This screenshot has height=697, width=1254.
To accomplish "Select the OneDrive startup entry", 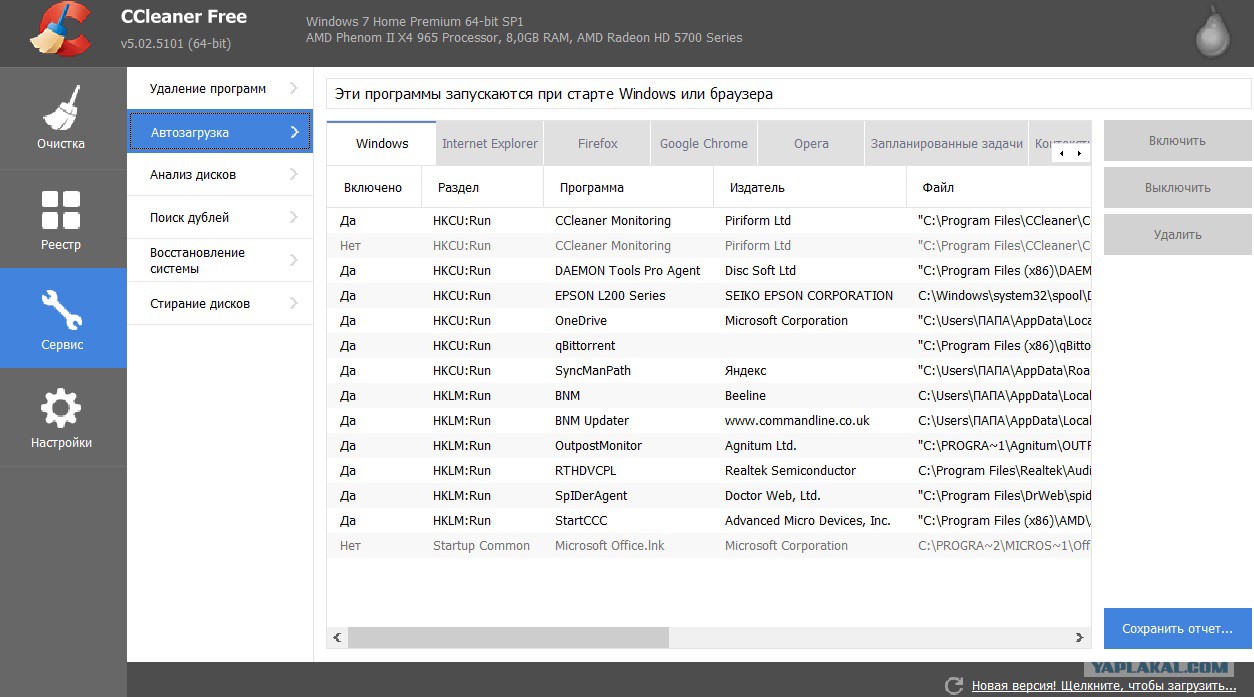I will 709,321.
